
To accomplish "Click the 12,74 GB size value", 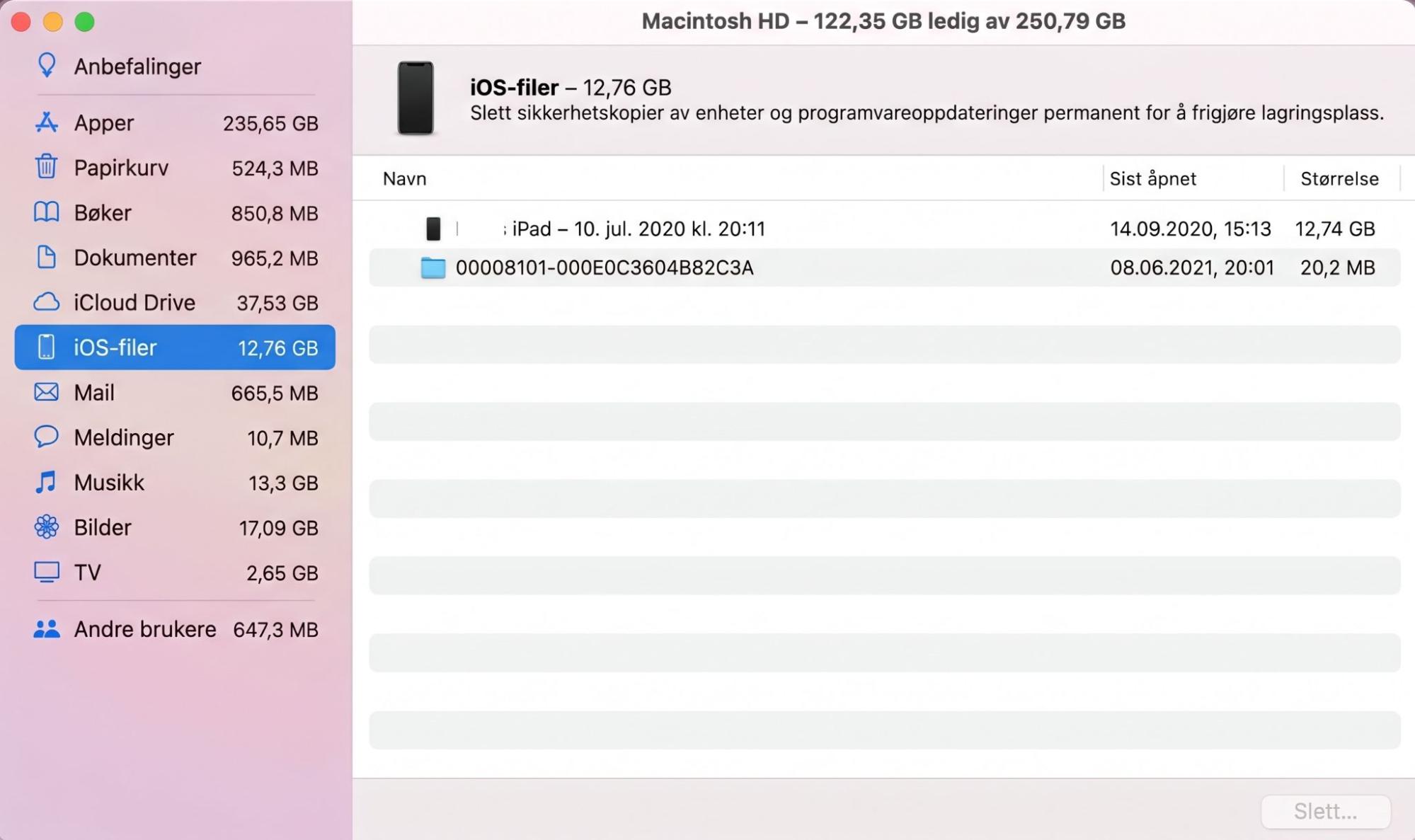I will [1335, 229].
